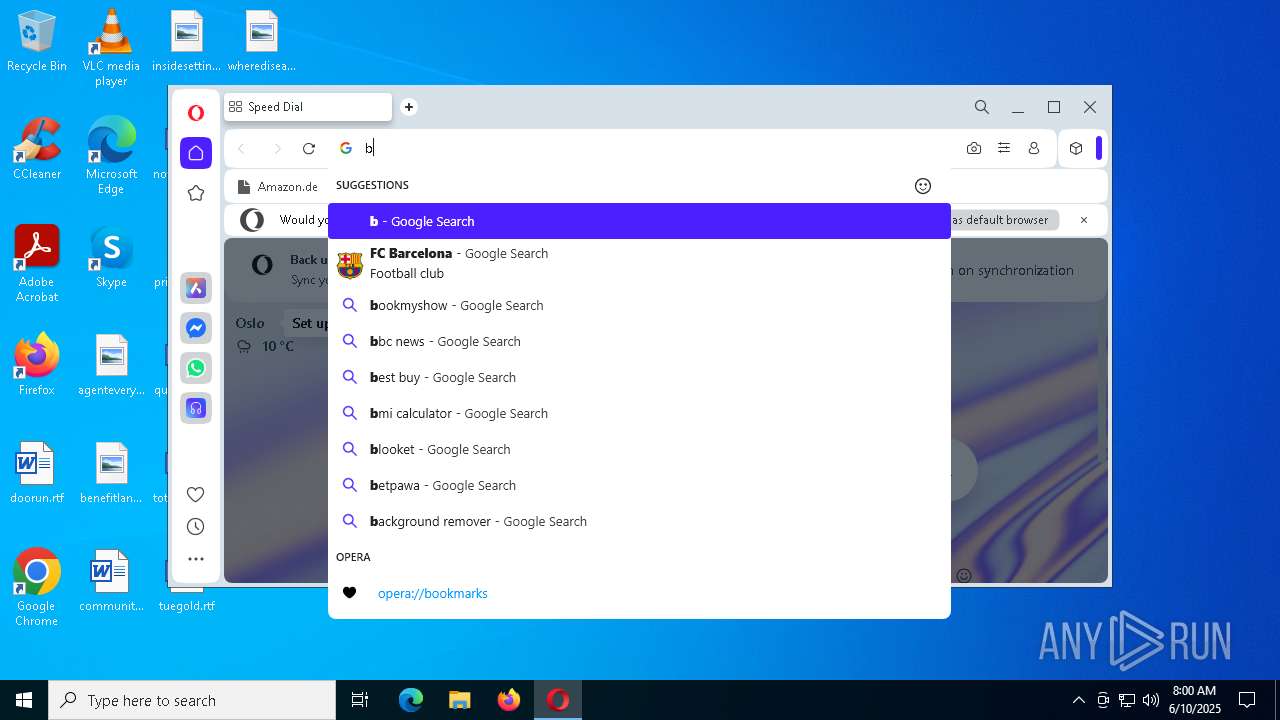
Task: Open the volume control in system tray
Action: tap(1150, 700)
